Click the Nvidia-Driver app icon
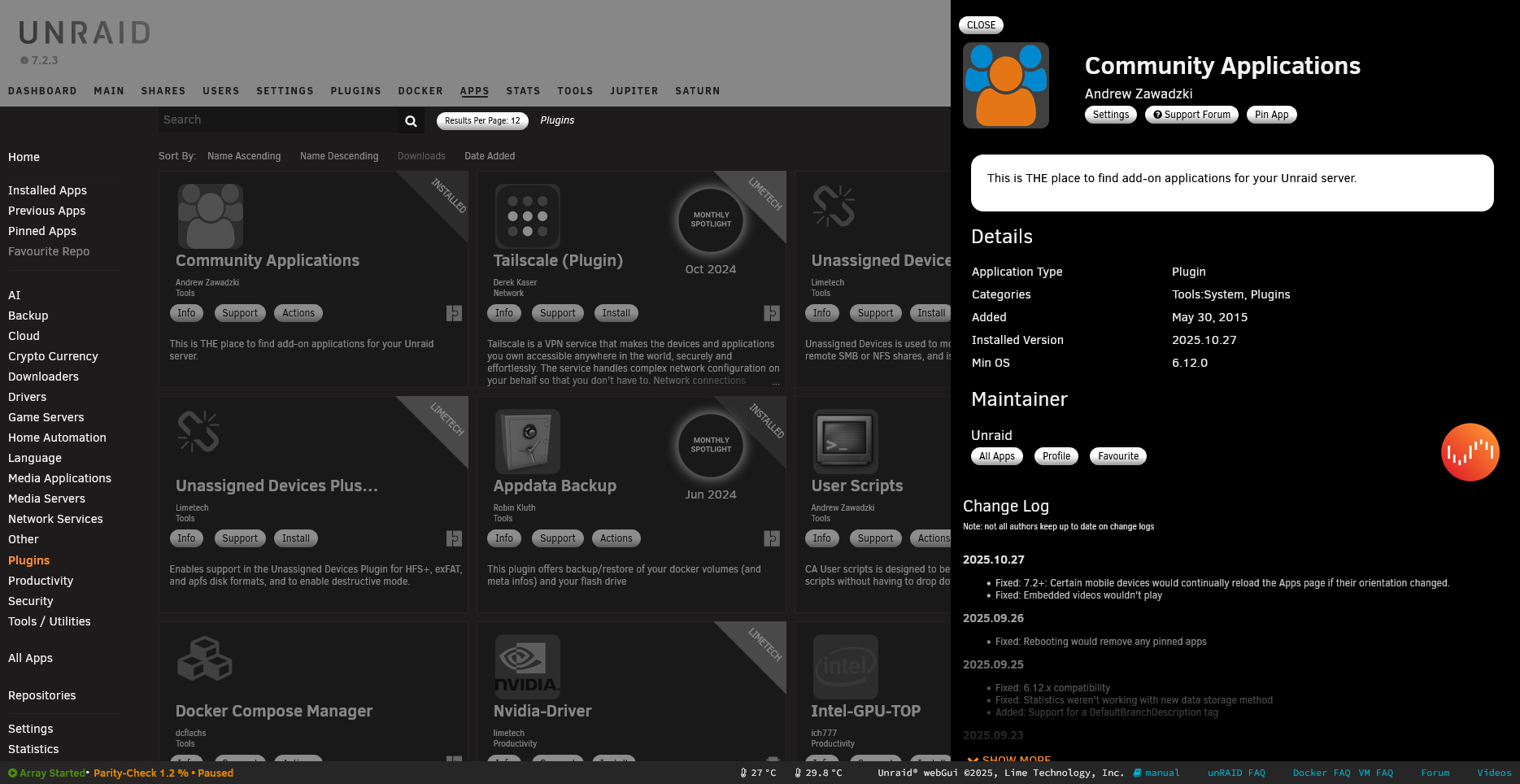The width and height of the screenshot is (1520, 784). pos(527,667)
